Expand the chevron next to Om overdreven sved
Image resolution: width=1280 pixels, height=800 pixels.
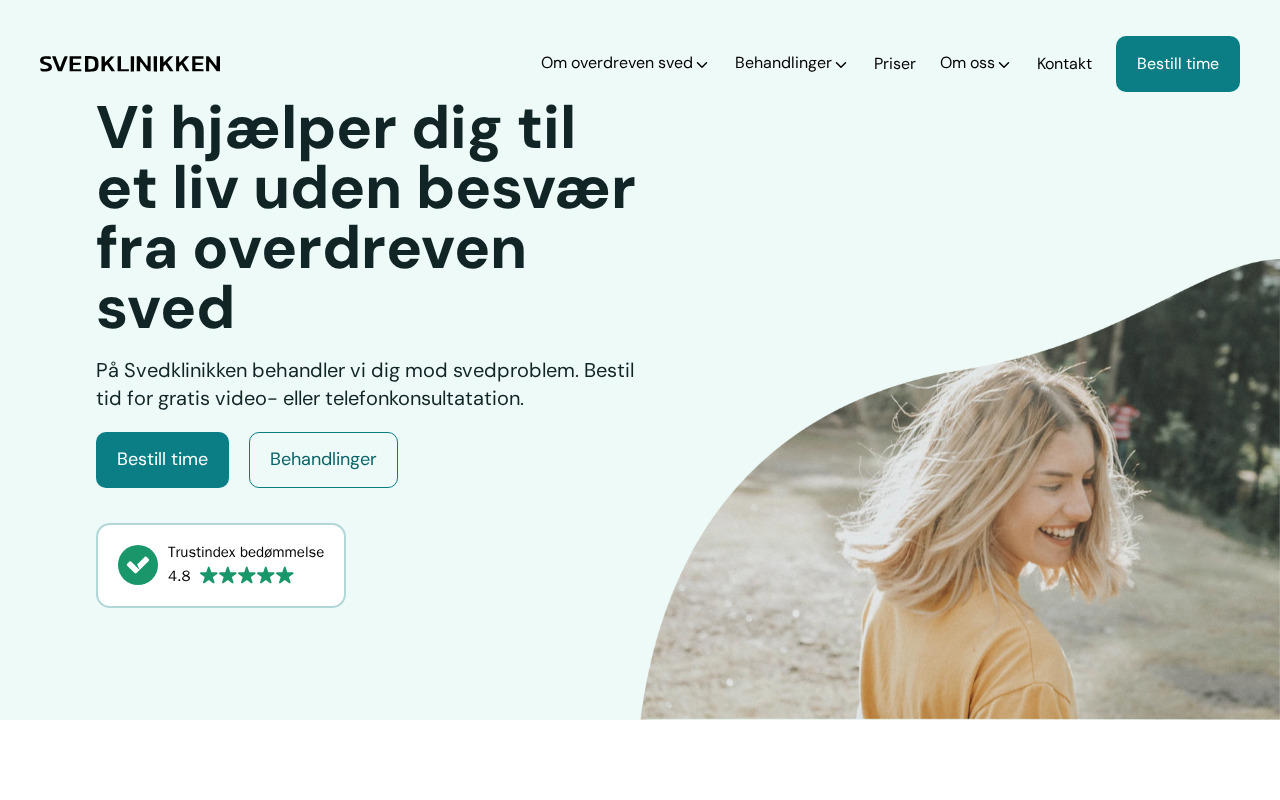(x=702, y=64)
